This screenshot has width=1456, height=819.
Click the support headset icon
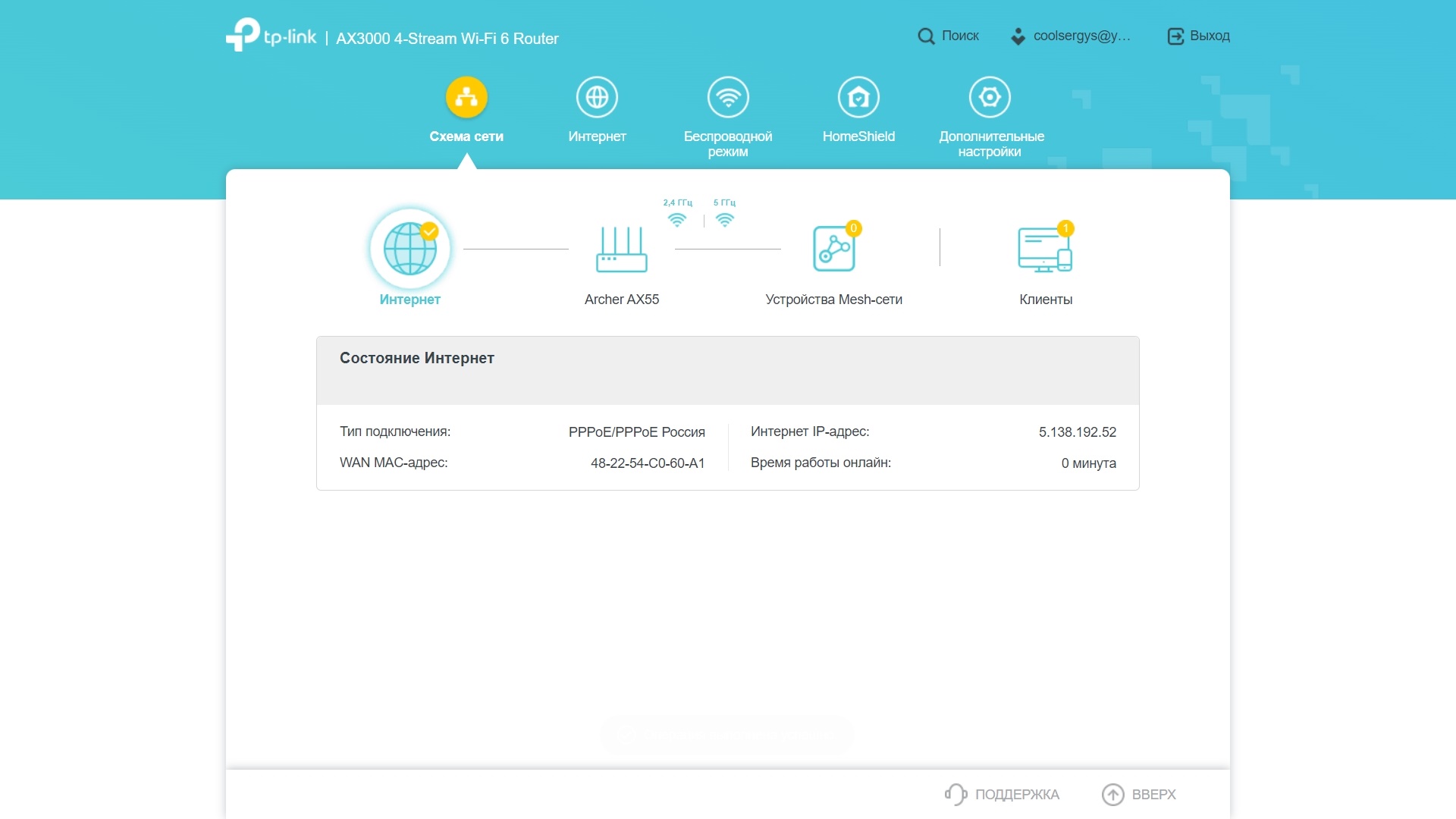pos(955,794)
